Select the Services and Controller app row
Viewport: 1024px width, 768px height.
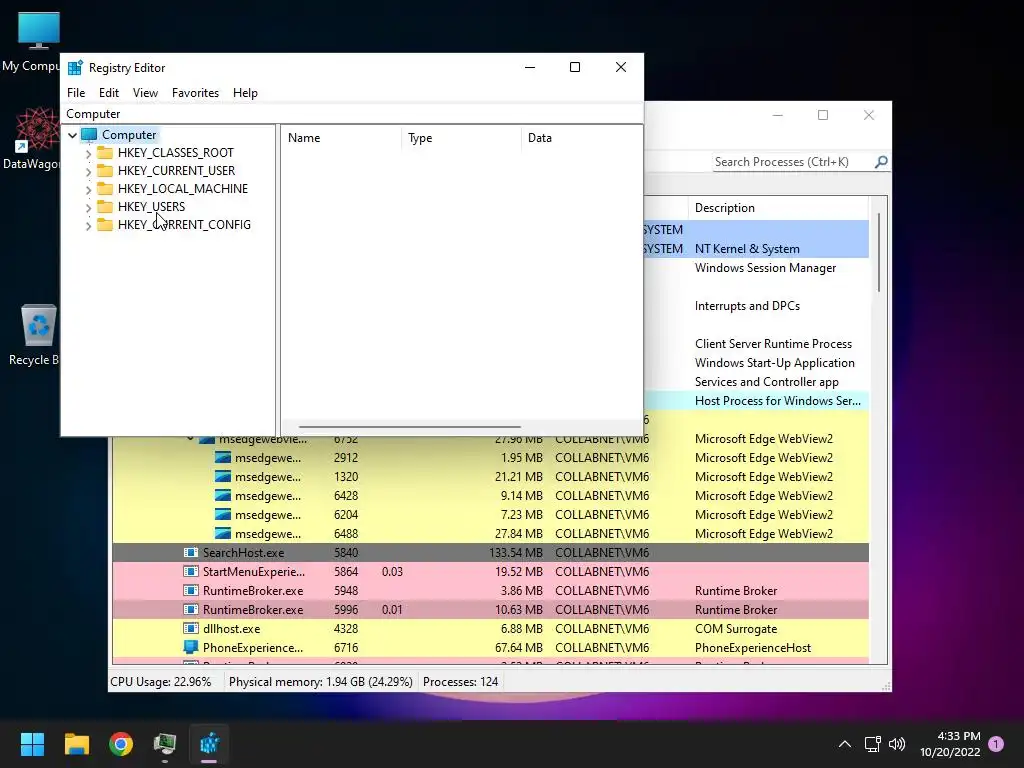click(756, 381)
